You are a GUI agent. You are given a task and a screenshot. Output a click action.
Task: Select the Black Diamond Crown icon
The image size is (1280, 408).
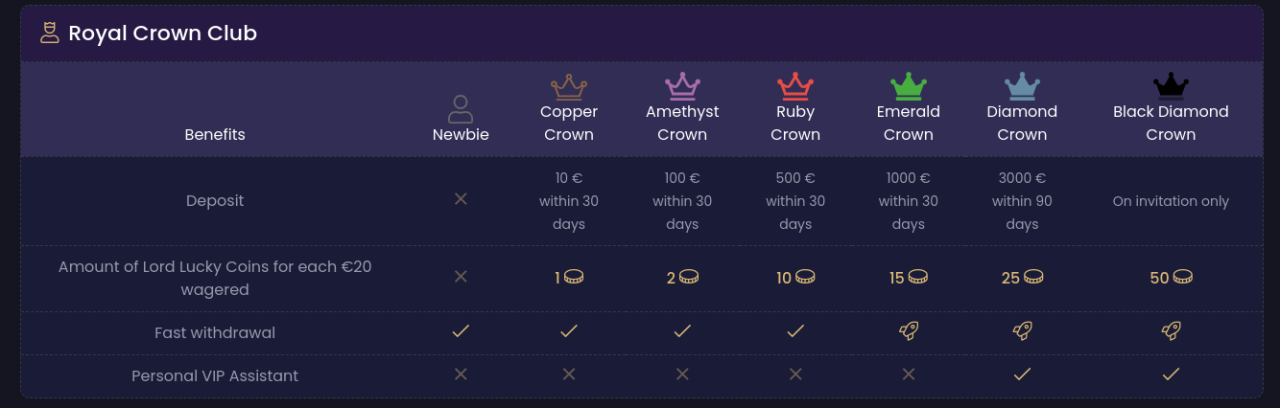click(x=1170, y=86)
